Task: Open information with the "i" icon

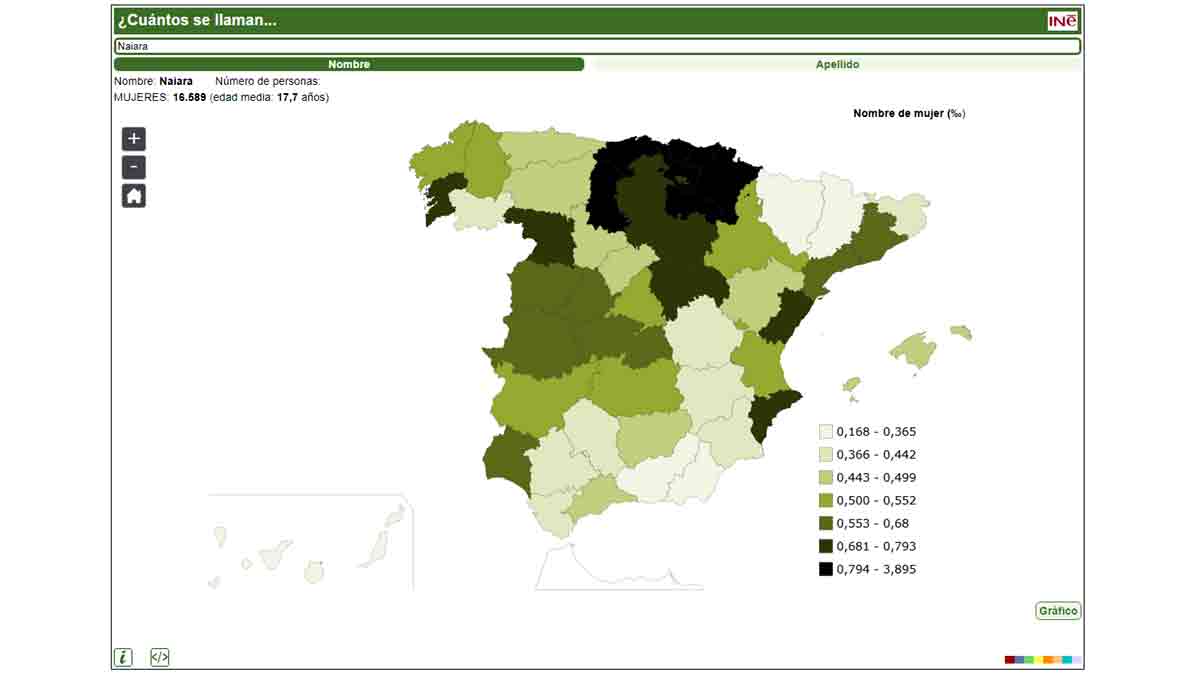Action: click(x=123, y=657)
